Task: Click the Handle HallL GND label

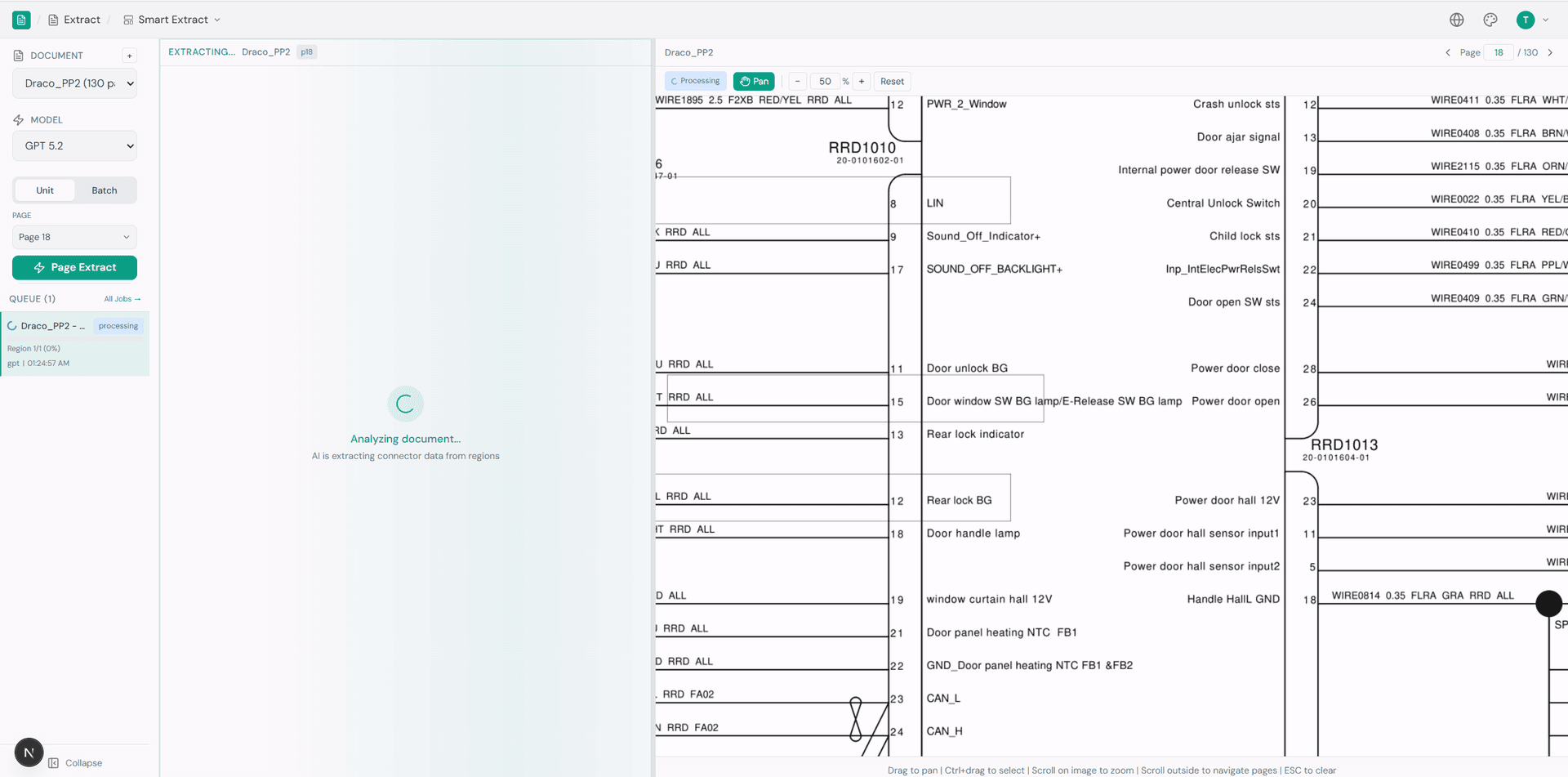Action: (x=1233, y=599)
